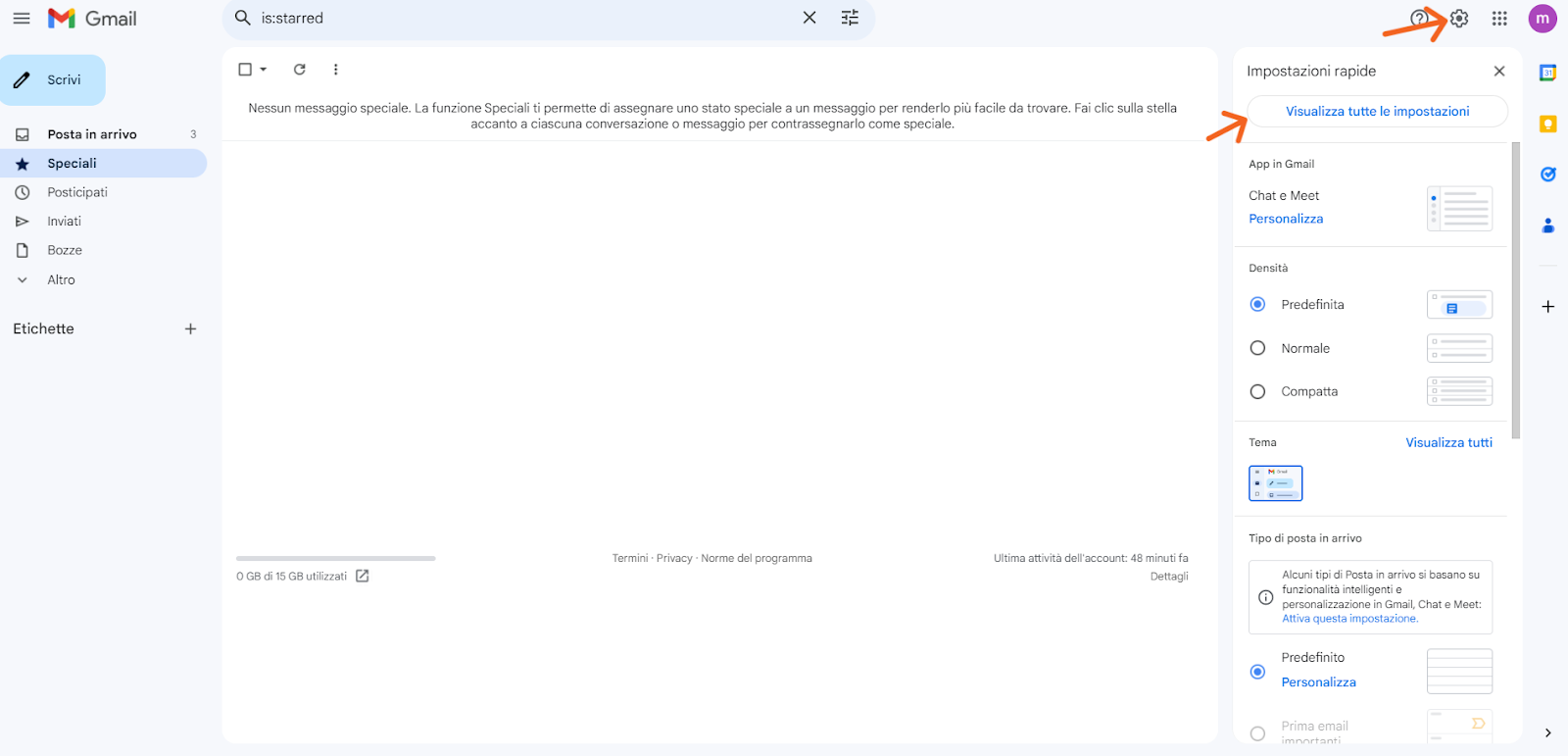Open the account avatar 'm'
Screen dimensions: 1568x756
(1543, 19)
